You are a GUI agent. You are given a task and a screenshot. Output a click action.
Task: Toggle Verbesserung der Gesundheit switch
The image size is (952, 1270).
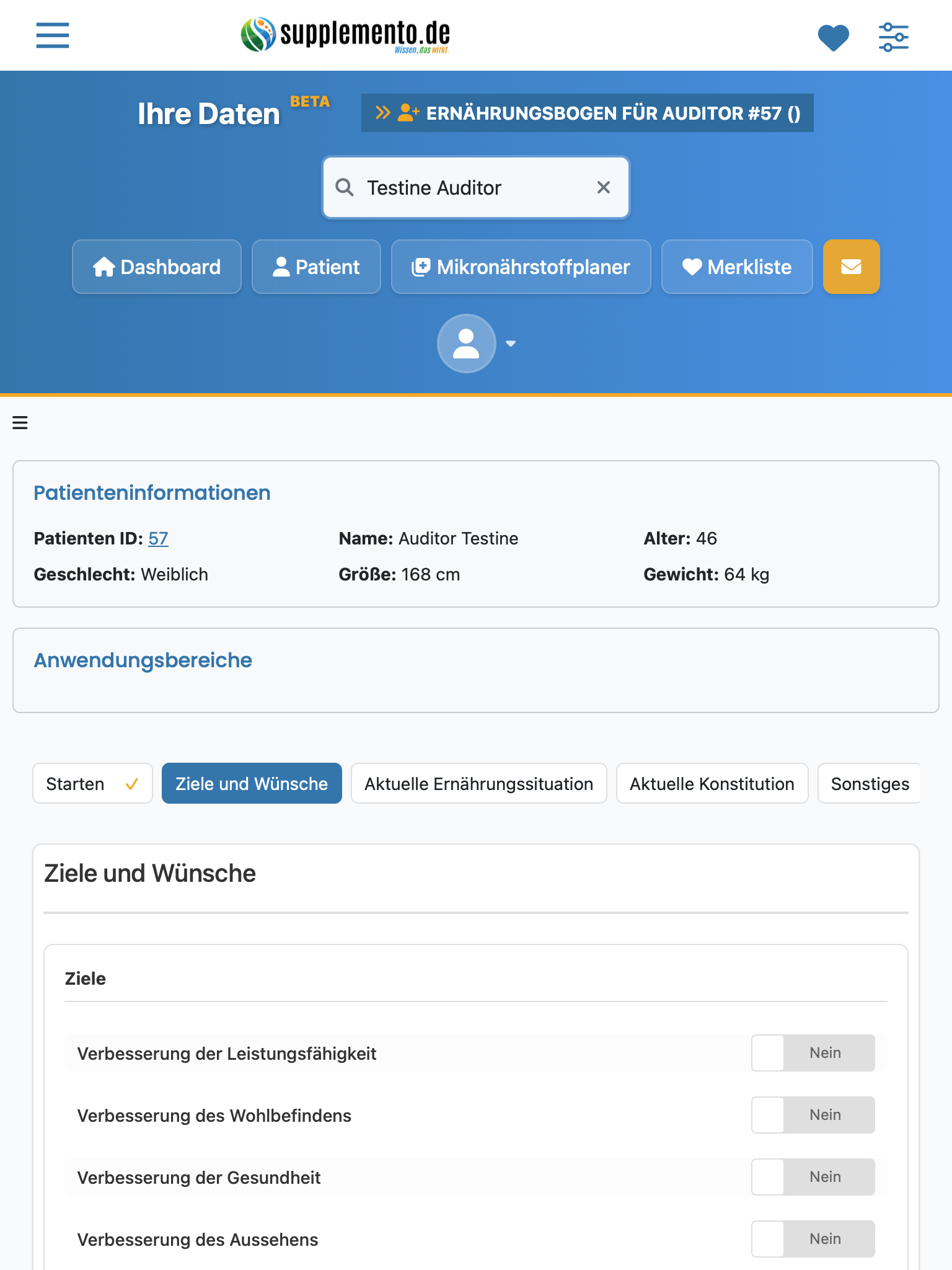pyautogui.click(x=813, y=1177)
